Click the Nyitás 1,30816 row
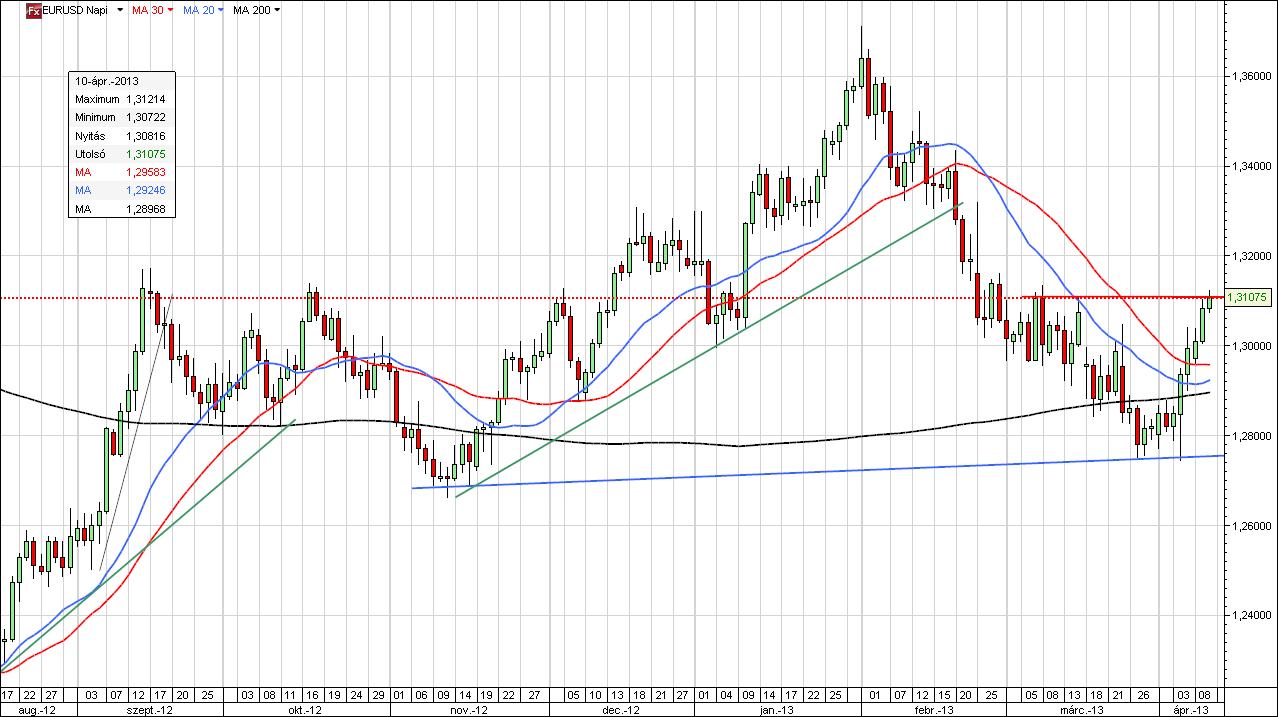Viewport: 1278px width, 717px height. [x=121, y=135]
